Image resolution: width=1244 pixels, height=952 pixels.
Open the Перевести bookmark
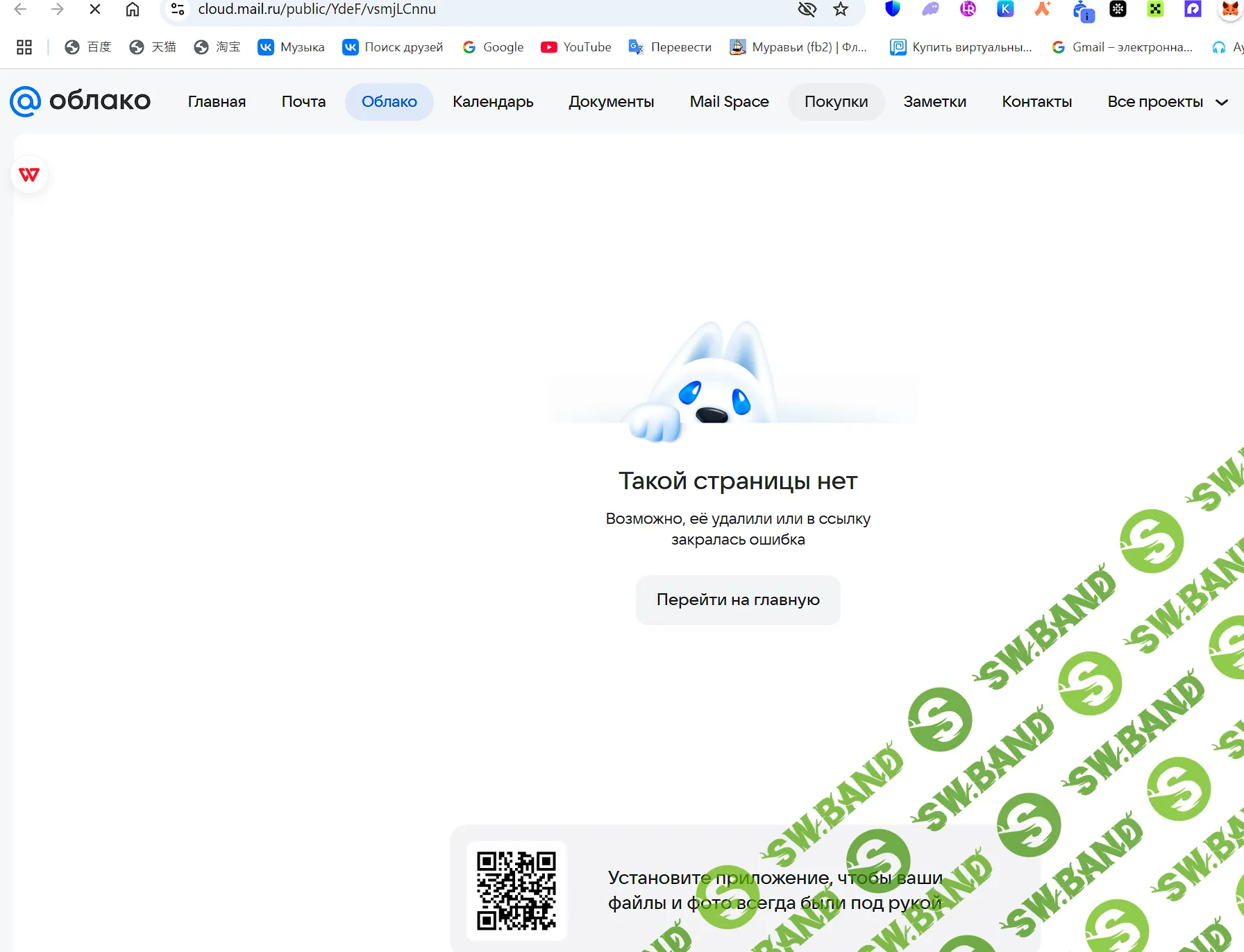click(670, 47)
